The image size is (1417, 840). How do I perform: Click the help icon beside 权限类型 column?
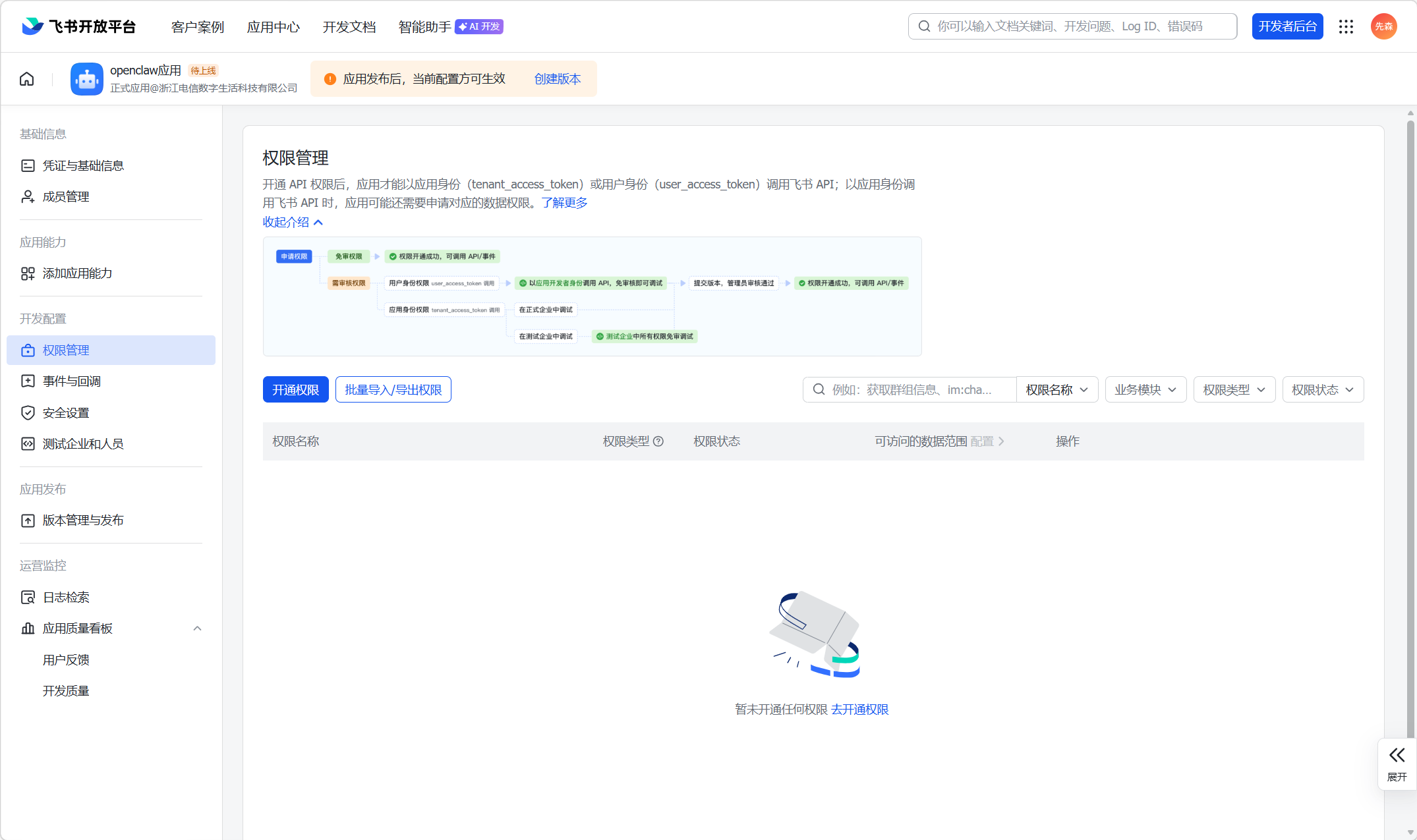coord(658,441)
